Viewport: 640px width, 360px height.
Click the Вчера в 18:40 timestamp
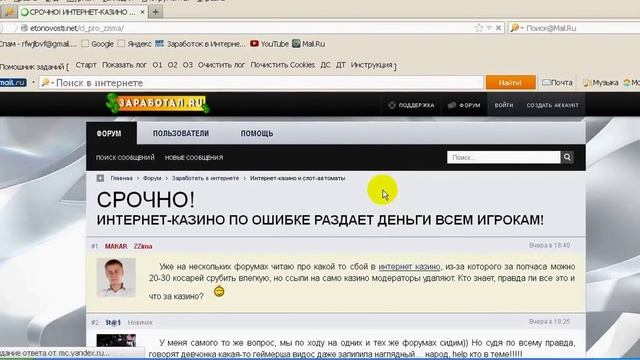point(549,245)
